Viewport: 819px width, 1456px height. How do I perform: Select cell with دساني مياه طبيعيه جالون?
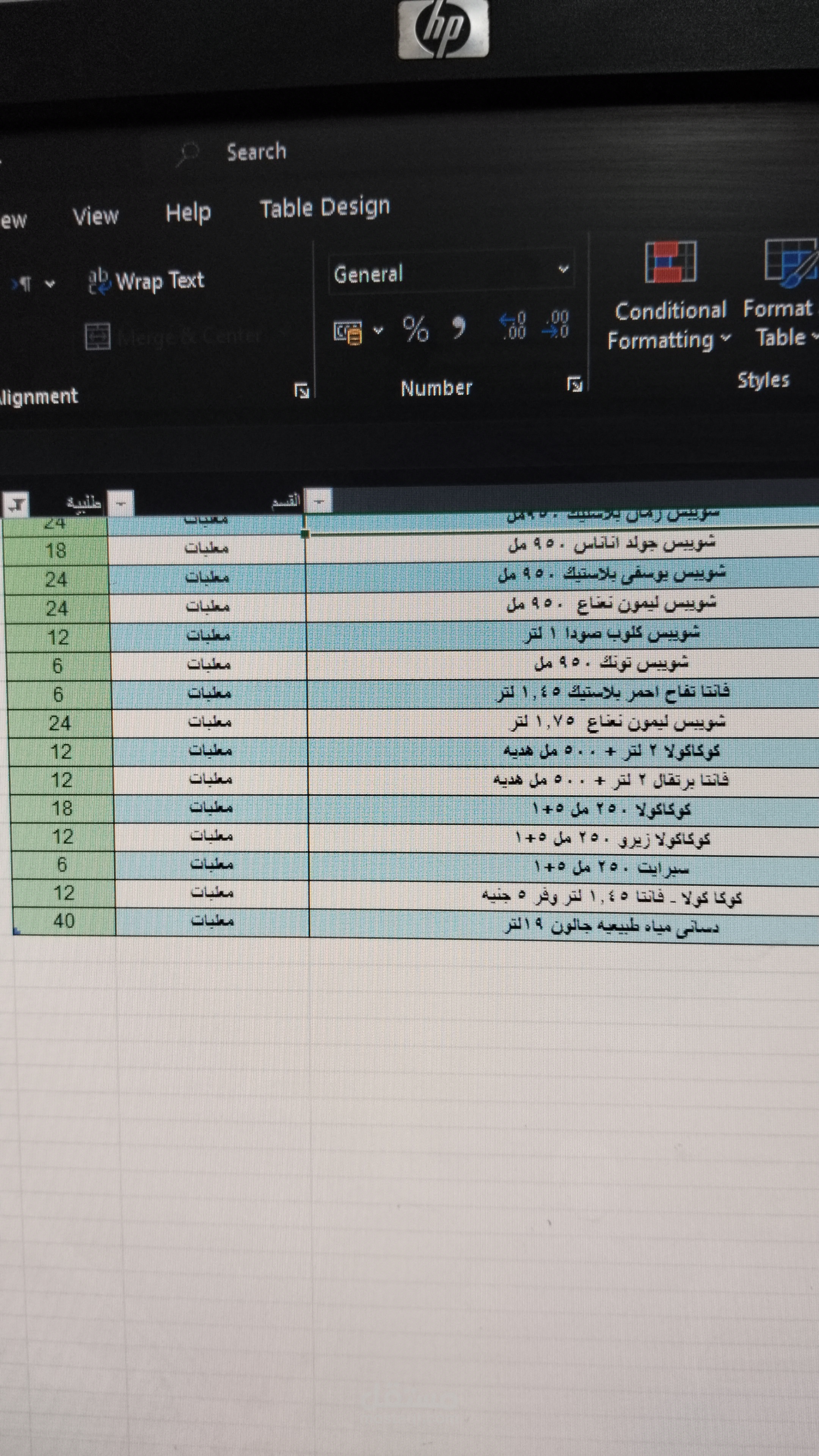tap(565, 926)
